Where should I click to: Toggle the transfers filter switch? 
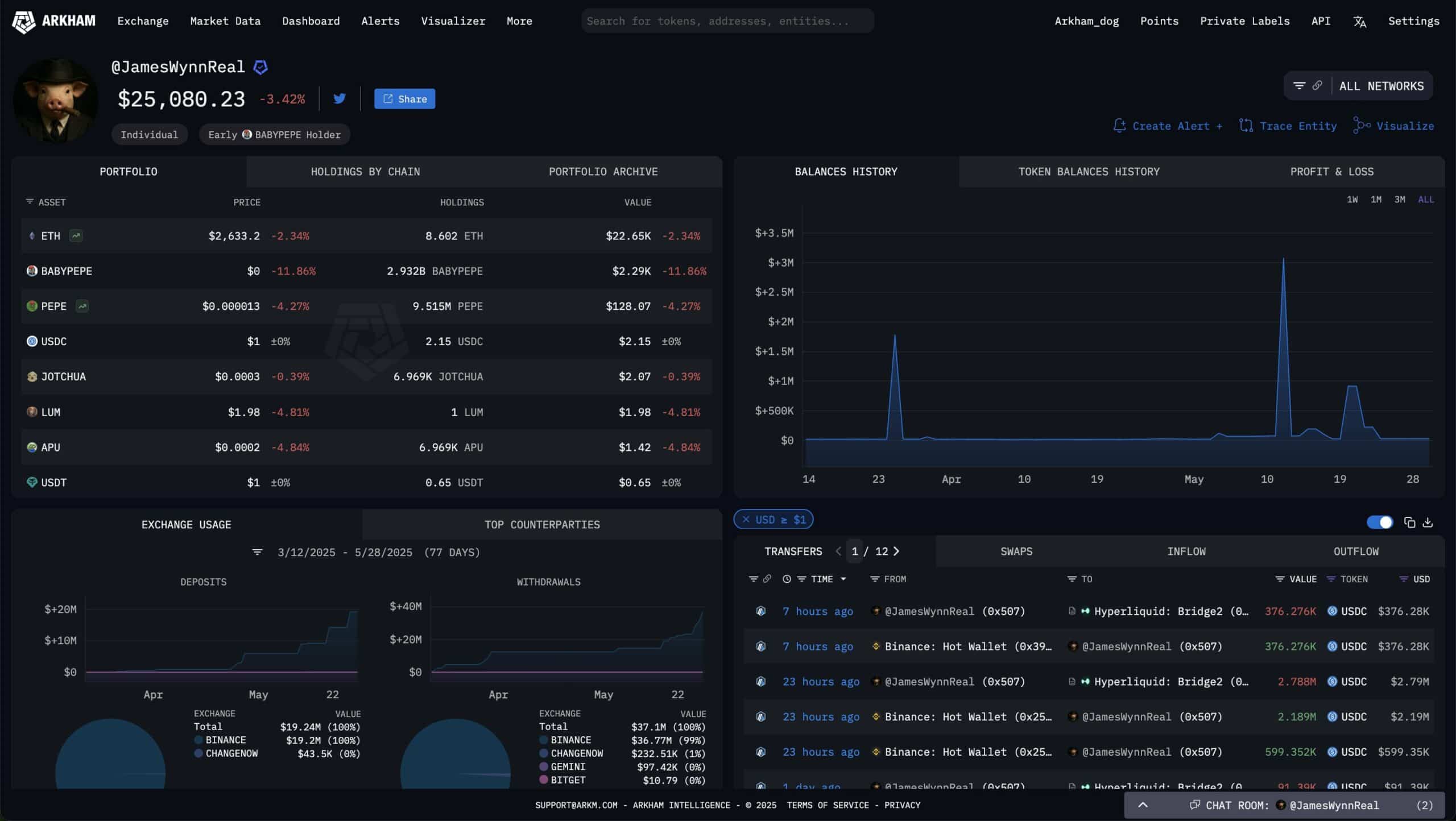click(x=1380, y=523)
